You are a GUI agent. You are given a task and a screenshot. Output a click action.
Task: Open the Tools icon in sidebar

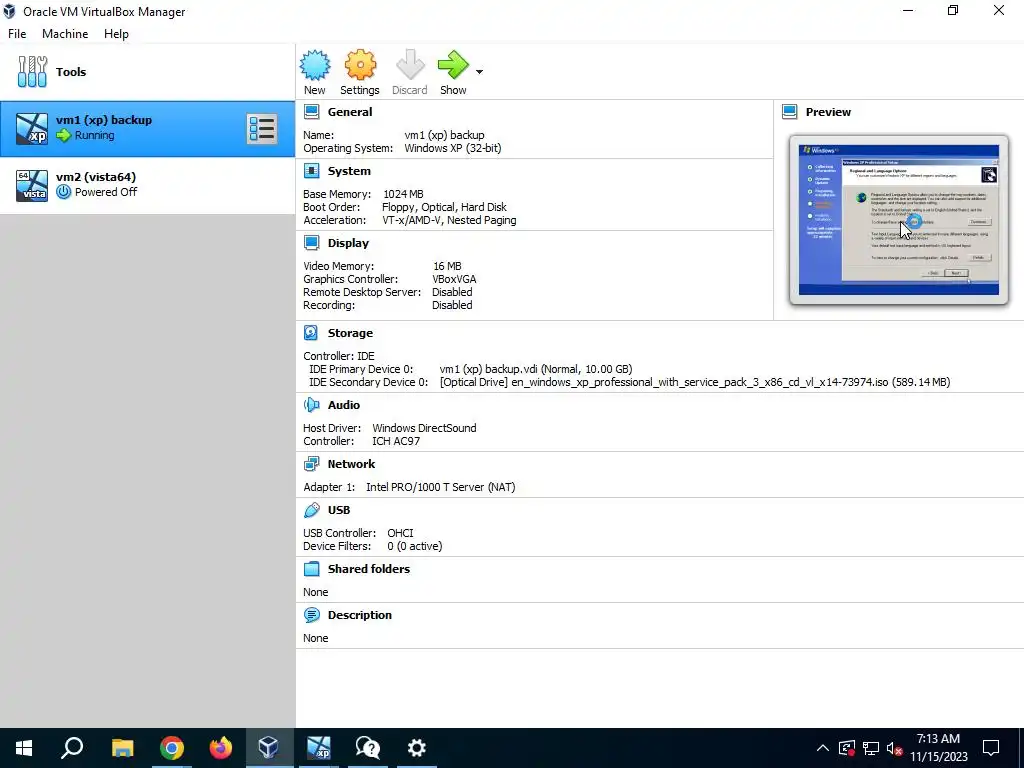(32, 72)
